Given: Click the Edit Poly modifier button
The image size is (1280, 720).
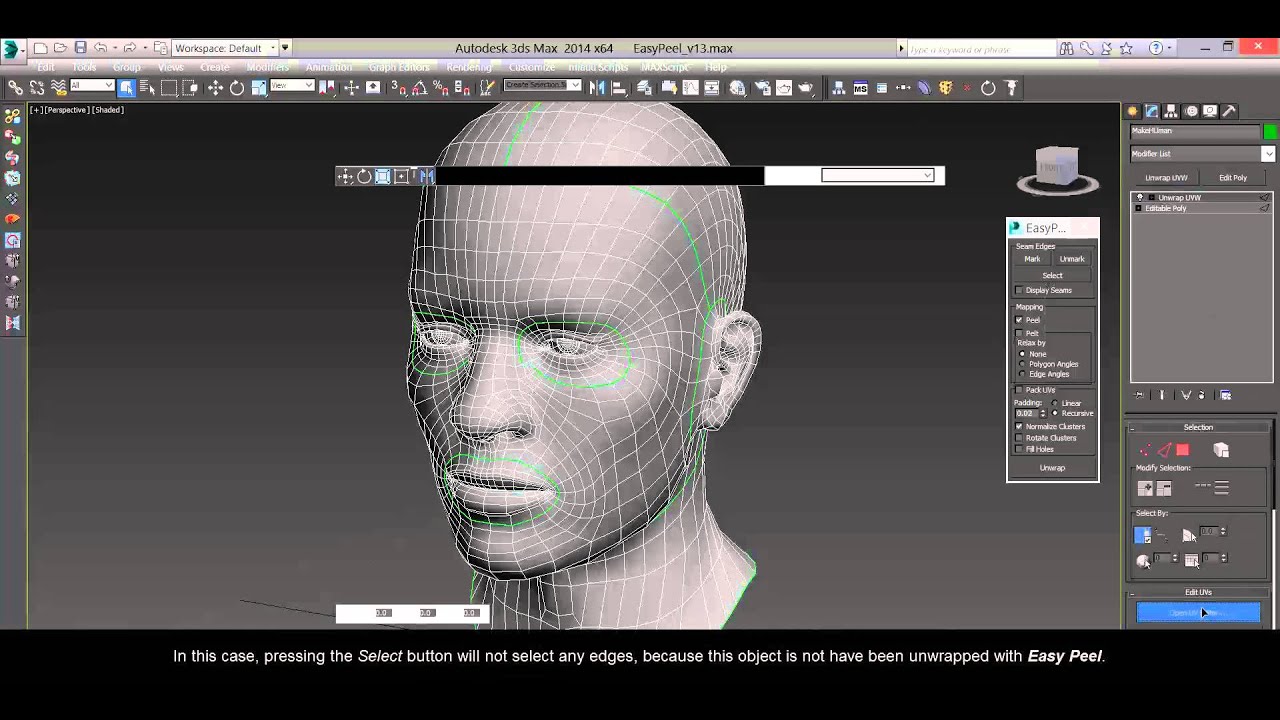Looking at the screenshot, I should (x=1233, y=178).
